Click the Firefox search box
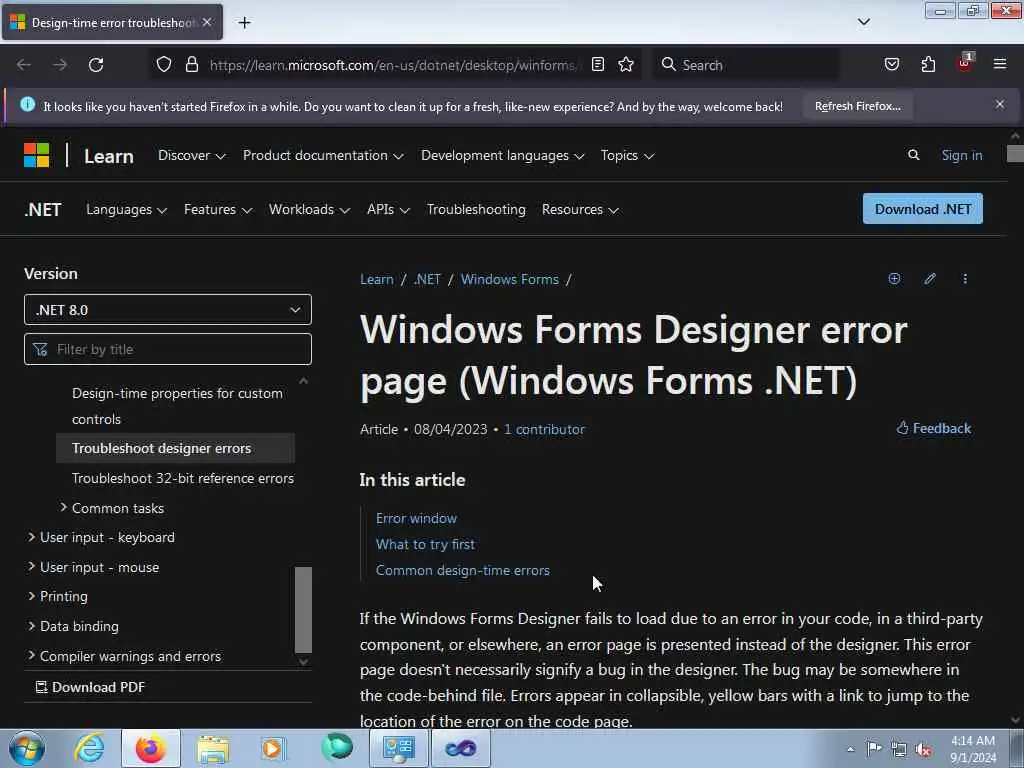 point(746,65)
